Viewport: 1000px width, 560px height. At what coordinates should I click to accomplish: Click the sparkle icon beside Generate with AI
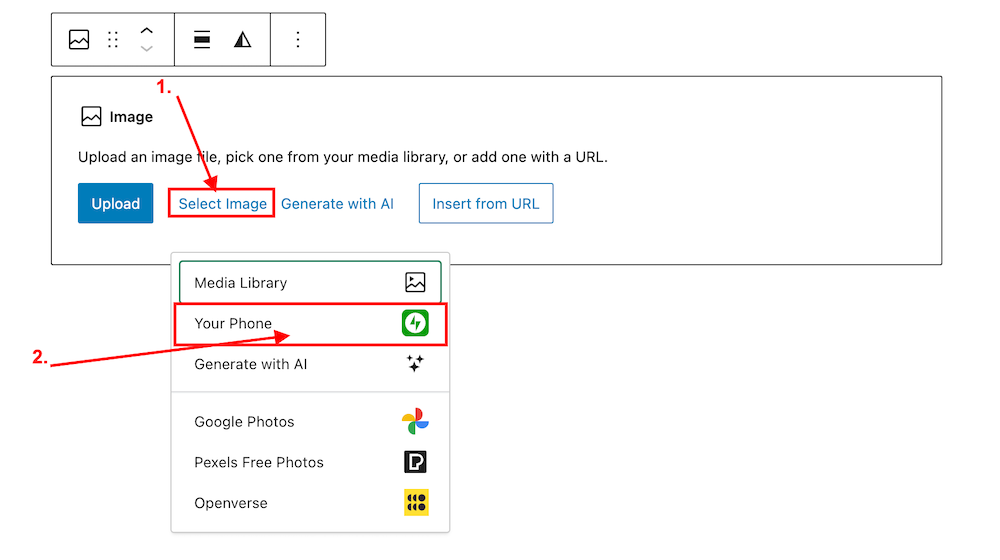pos(415,364)
